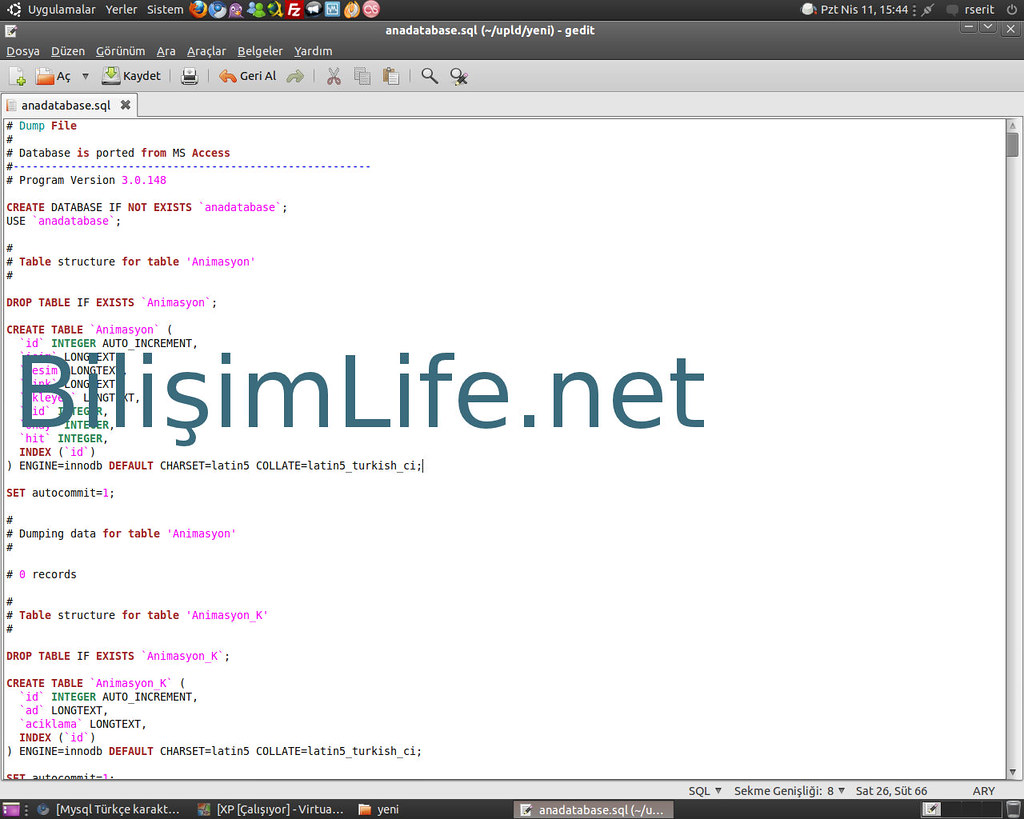
Task: Create a new document in gedit
Action: pyautogui.click(x=17, y=75)
